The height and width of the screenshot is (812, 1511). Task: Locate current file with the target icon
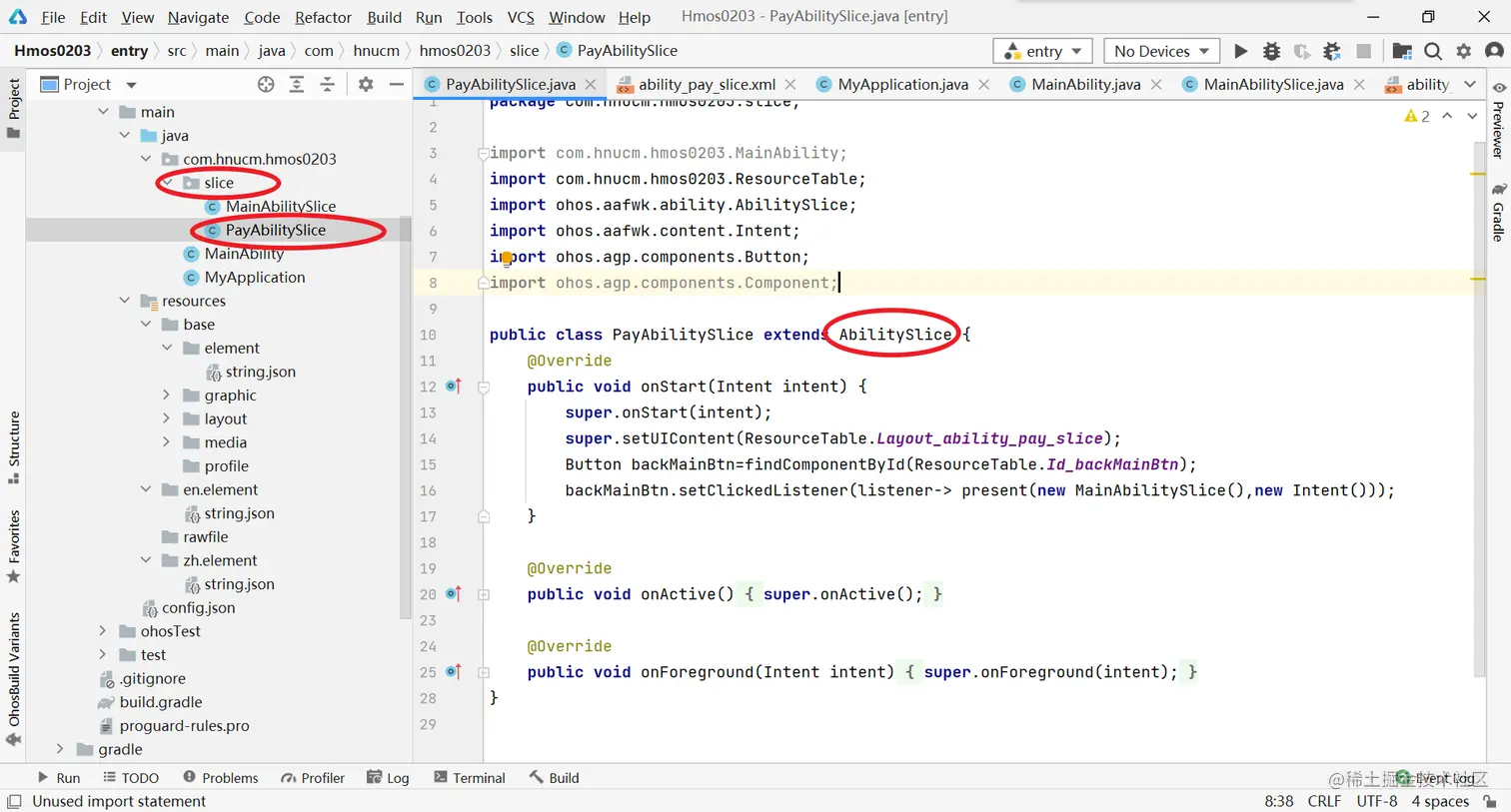[x=266, y=85]
